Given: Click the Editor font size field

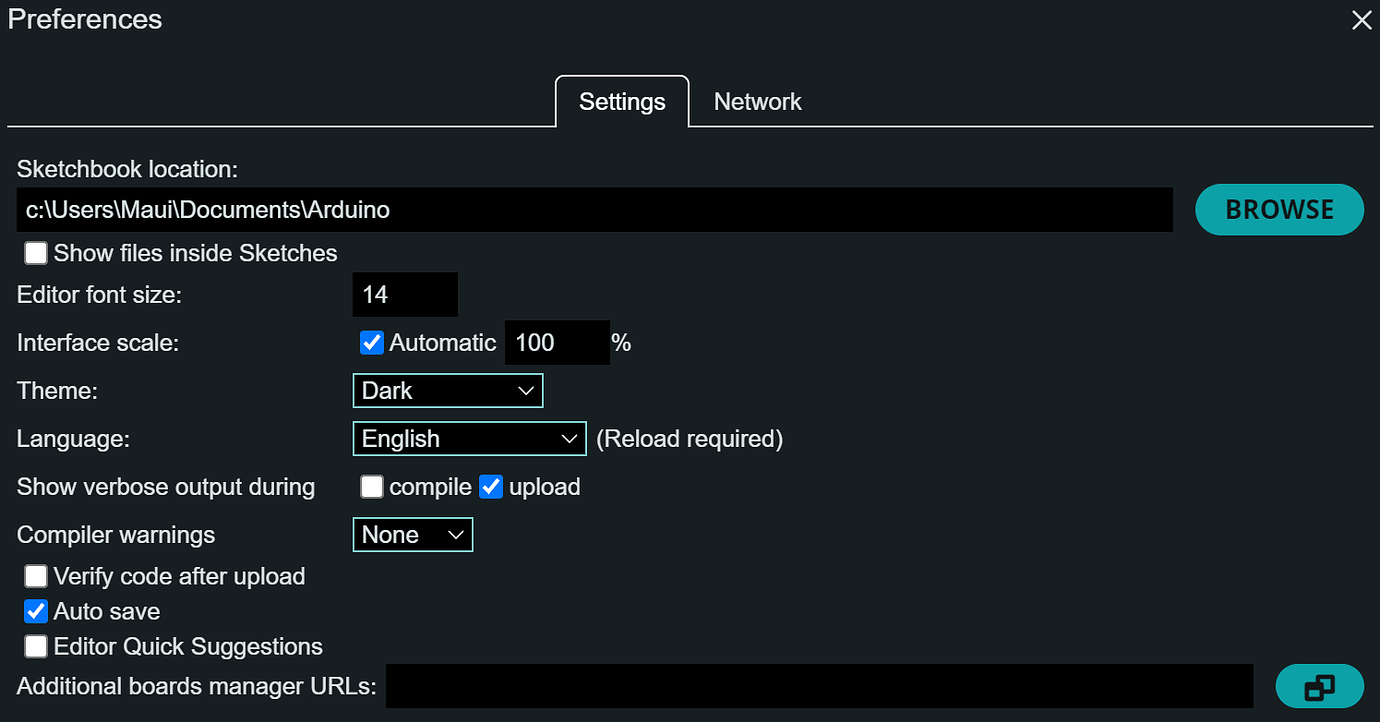Looking at the screenshot, I should (405, 295).
